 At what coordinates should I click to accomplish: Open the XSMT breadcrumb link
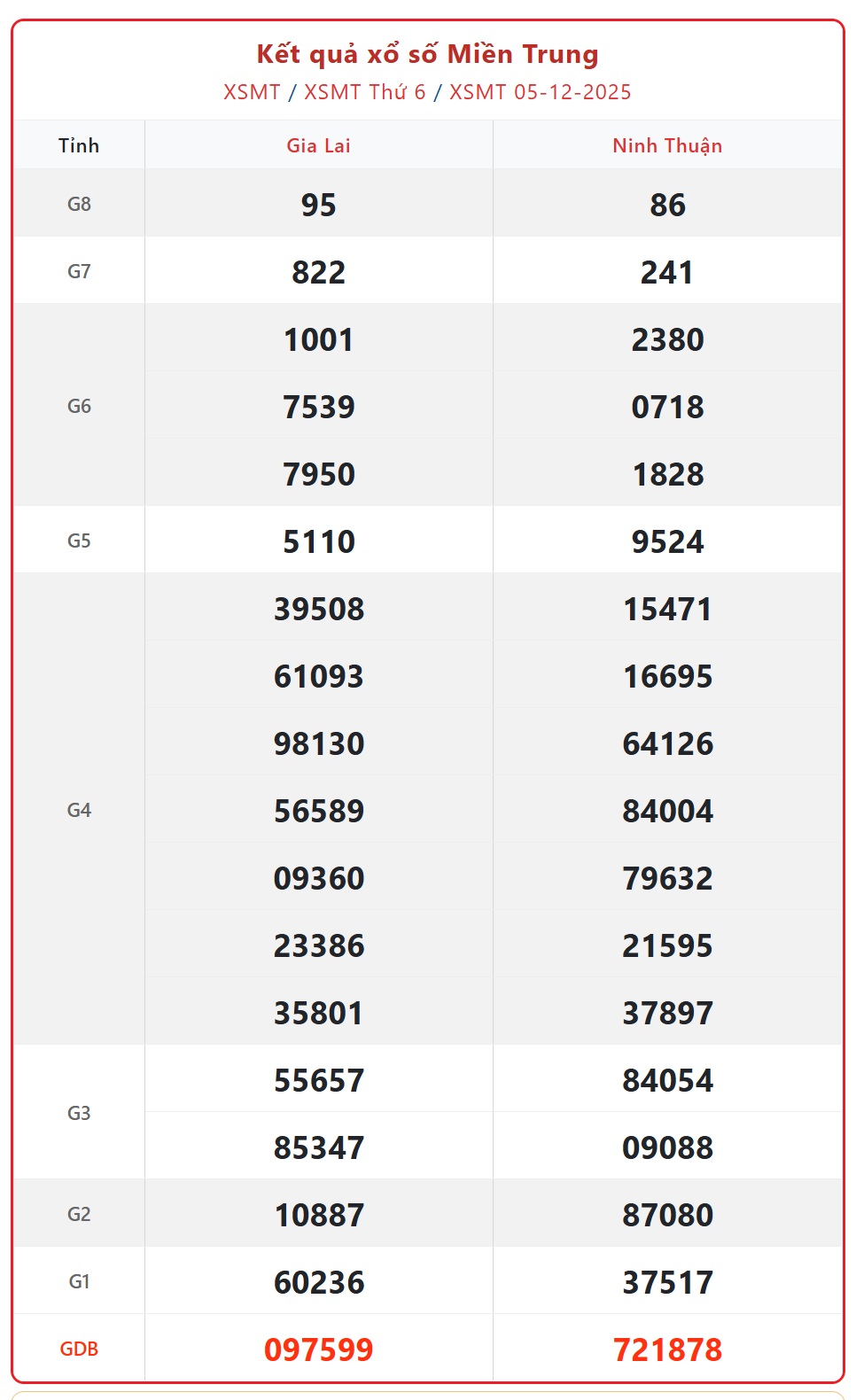pos(252,92)
